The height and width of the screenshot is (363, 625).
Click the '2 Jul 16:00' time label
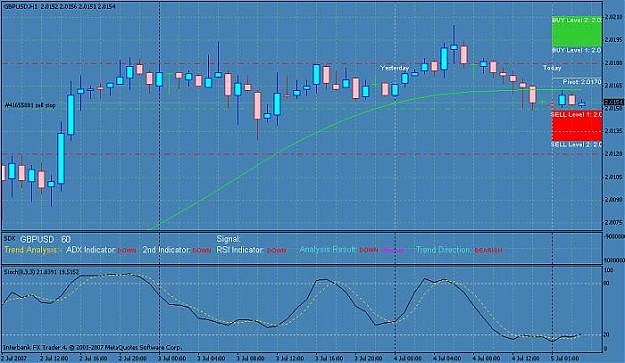coord(93,358)
